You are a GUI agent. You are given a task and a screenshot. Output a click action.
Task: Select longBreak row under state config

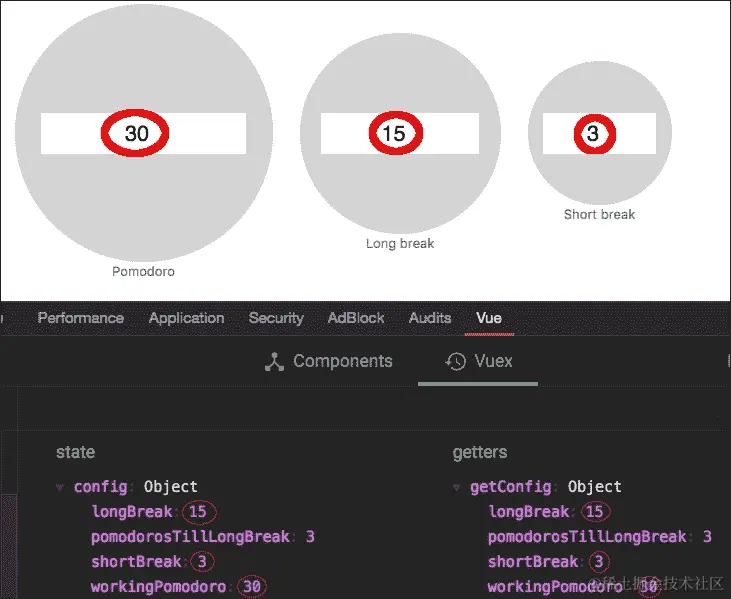(154, 511)
